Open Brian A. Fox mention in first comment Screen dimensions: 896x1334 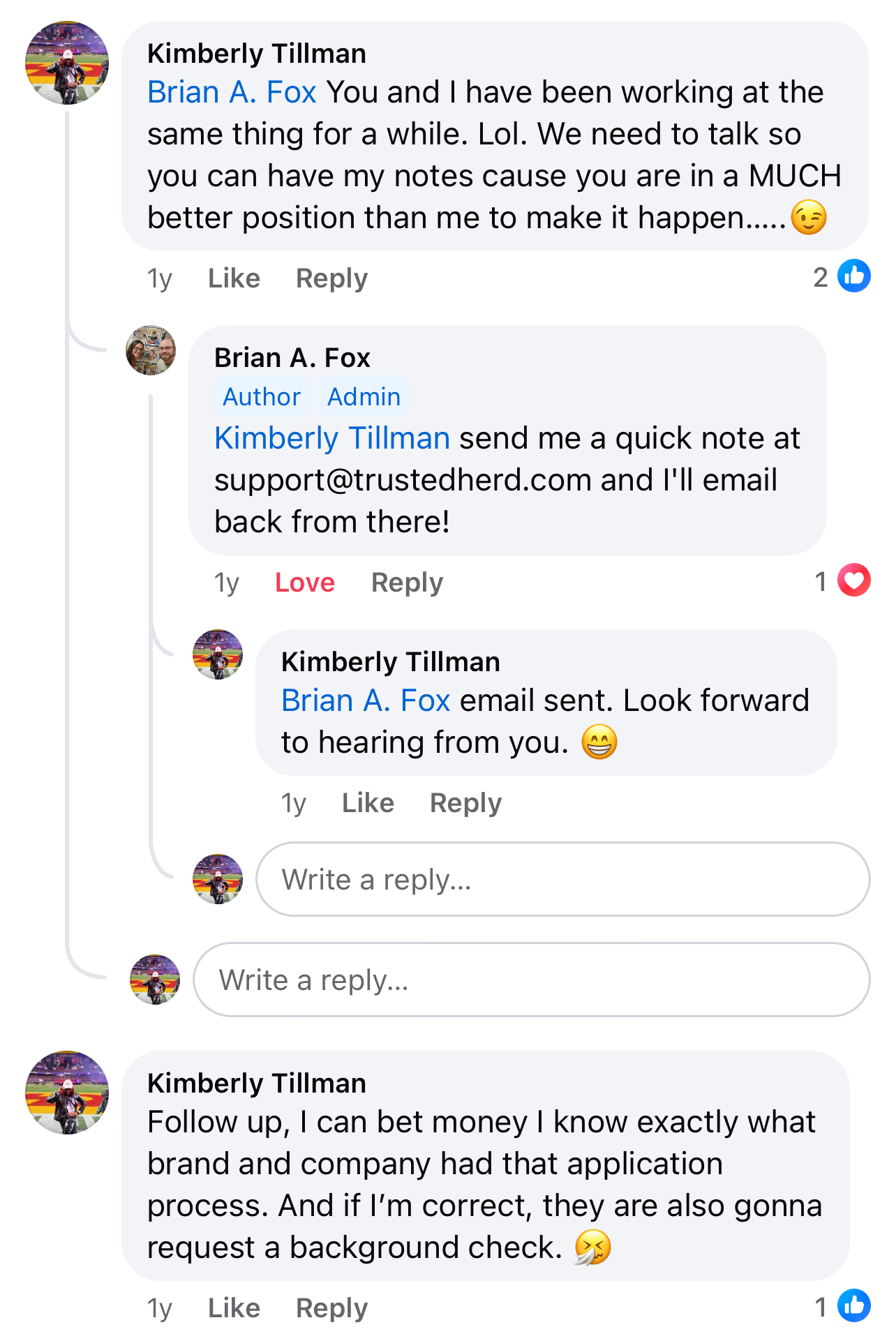(232, 92)
